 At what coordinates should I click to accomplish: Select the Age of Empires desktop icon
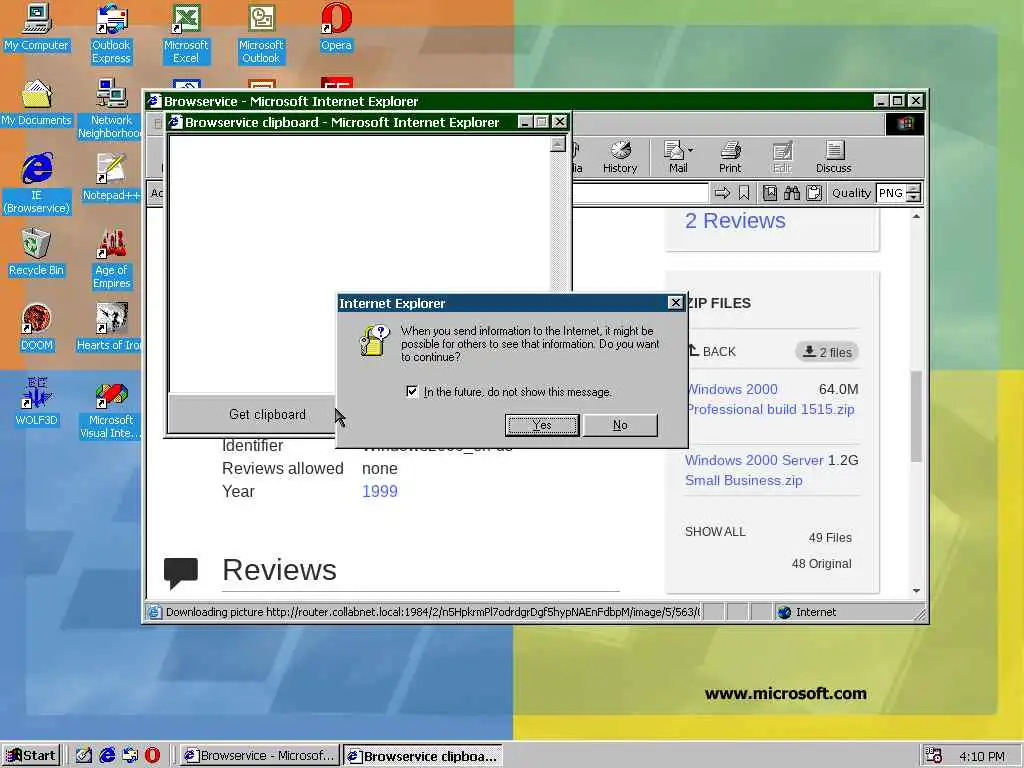tap(111, 258)
